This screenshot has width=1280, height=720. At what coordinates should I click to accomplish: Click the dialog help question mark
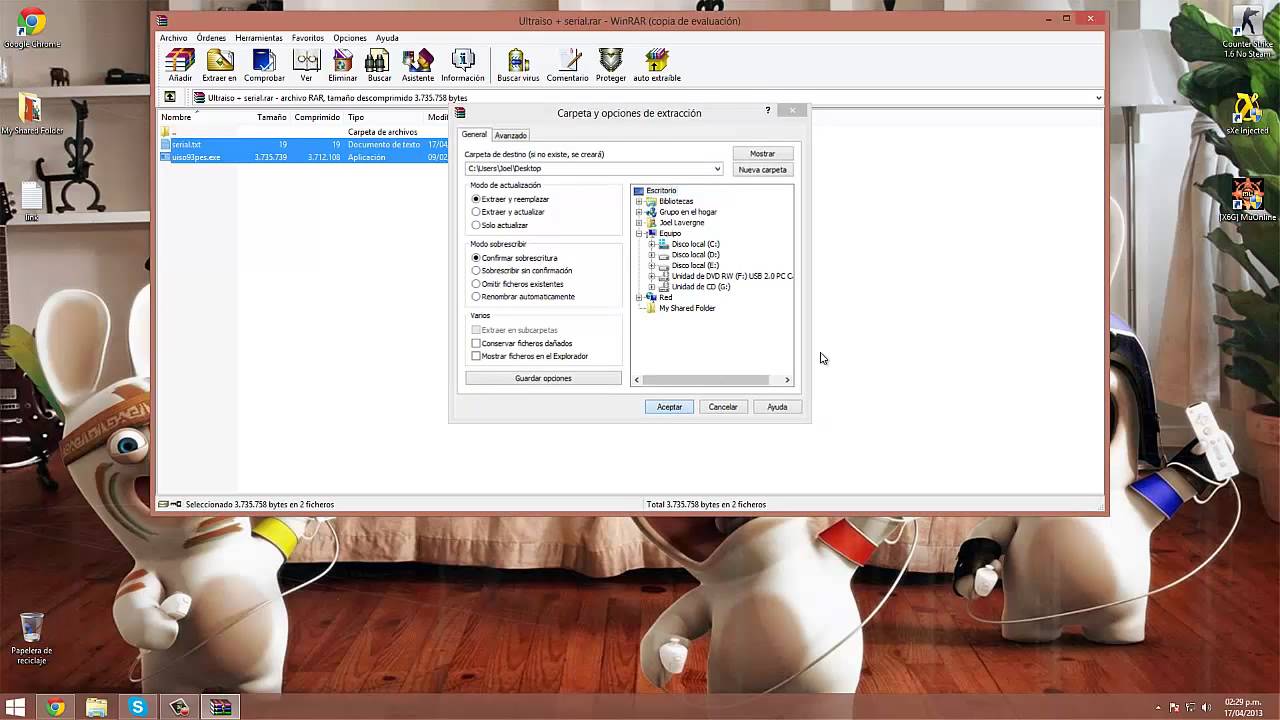768,110
